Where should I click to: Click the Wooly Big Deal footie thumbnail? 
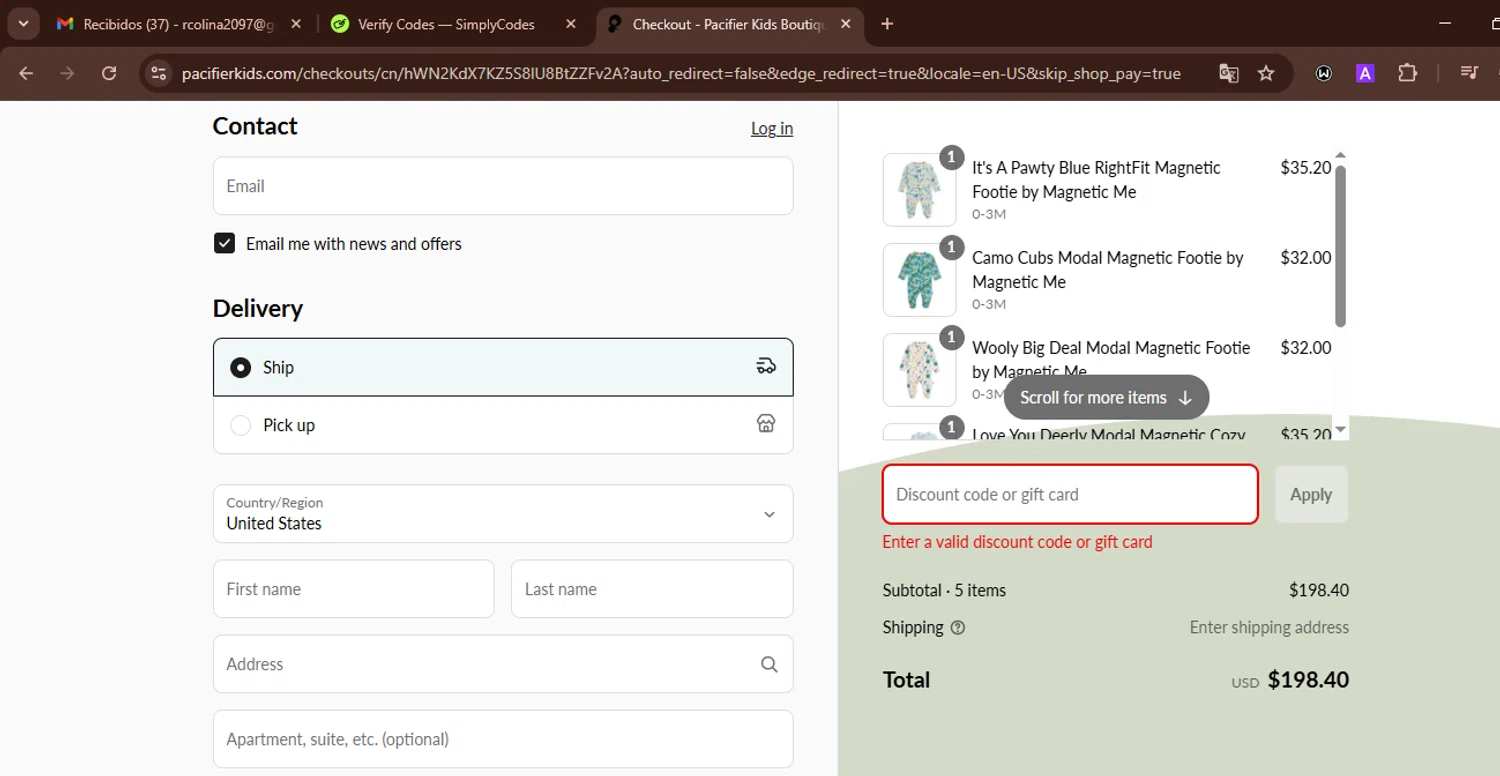coord(919,370)
